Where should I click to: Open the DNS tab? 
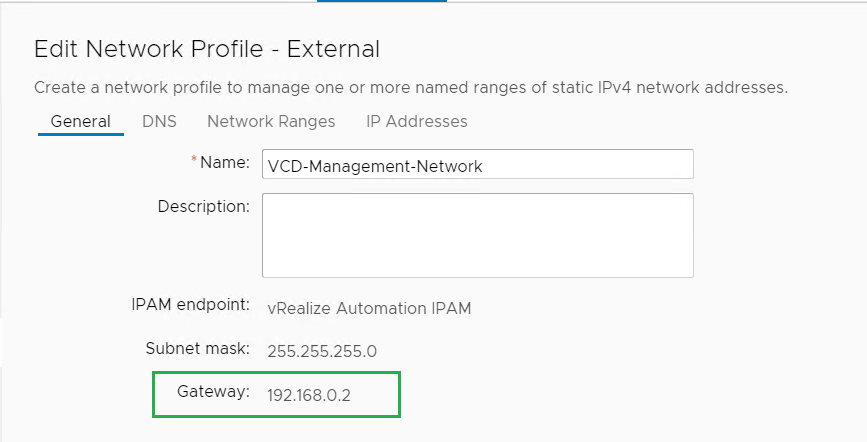coord(159,121)
